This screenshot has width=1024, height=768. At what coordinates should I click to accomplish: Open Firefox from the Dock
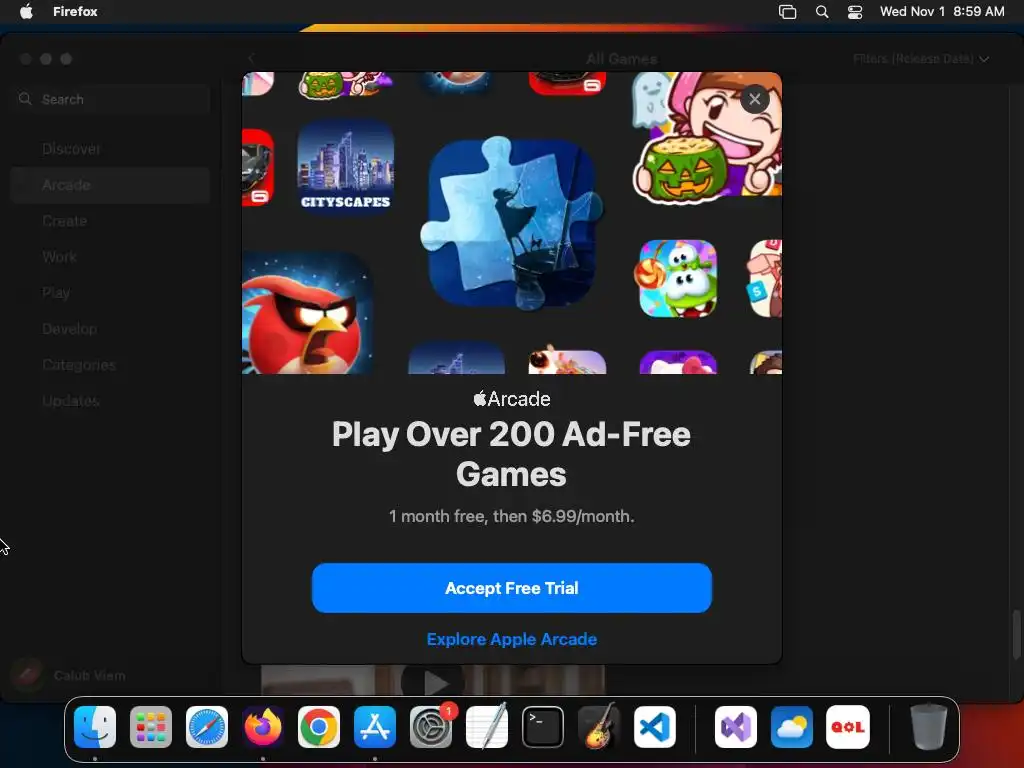pos(263,727)
